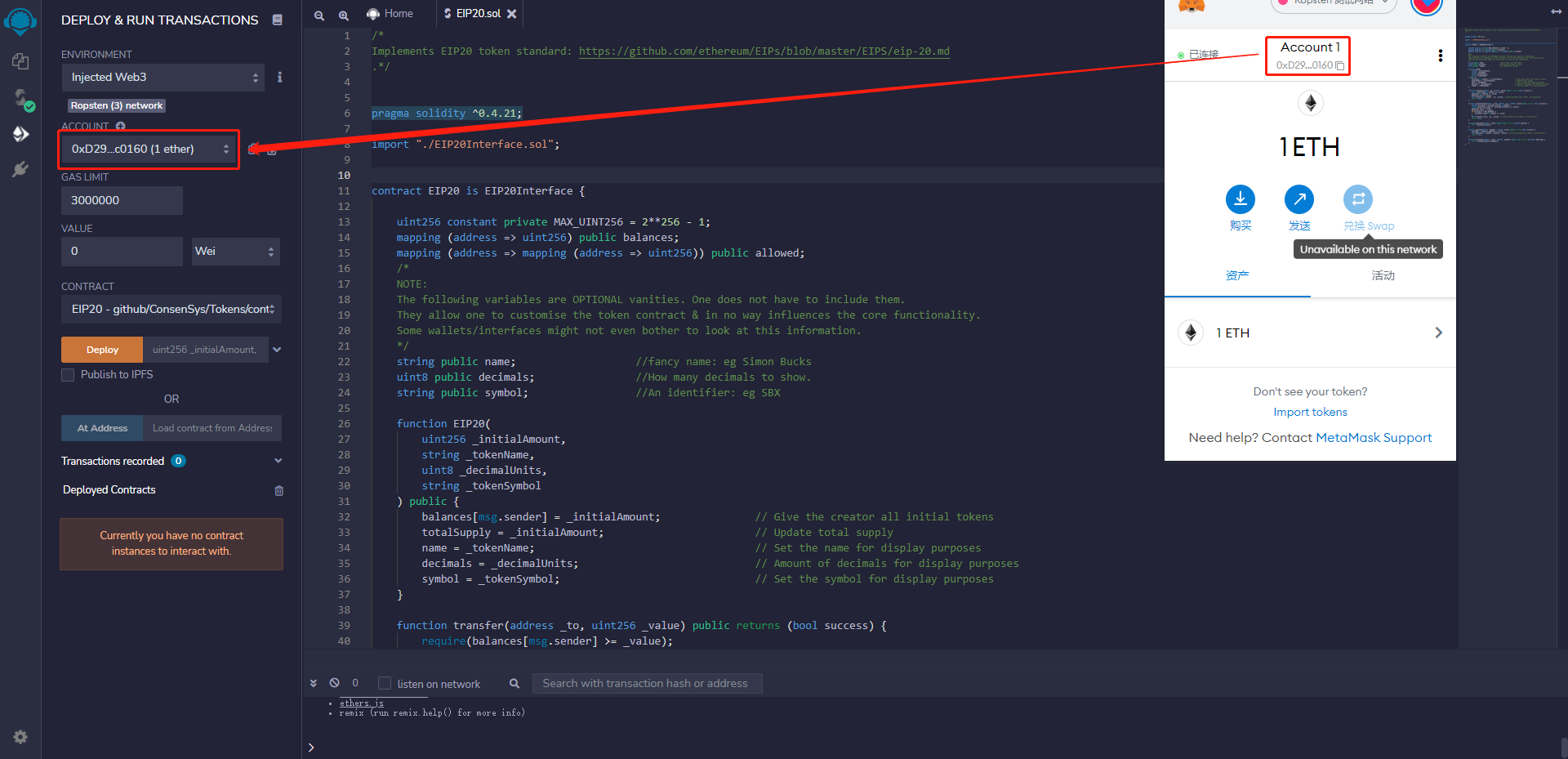Click Load contract from Address input
Viewport: 1568px width, 759px height.
click(x=212, y=428)
